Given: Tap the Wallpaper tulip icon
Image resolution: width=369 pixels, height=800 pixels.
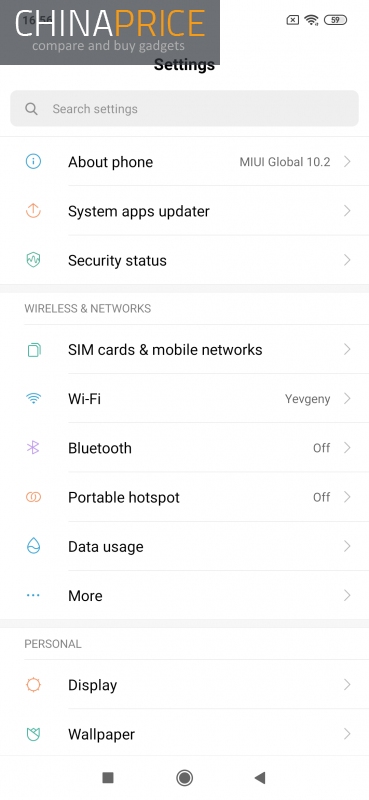Looking at the screenshot, I should (33, 734).
